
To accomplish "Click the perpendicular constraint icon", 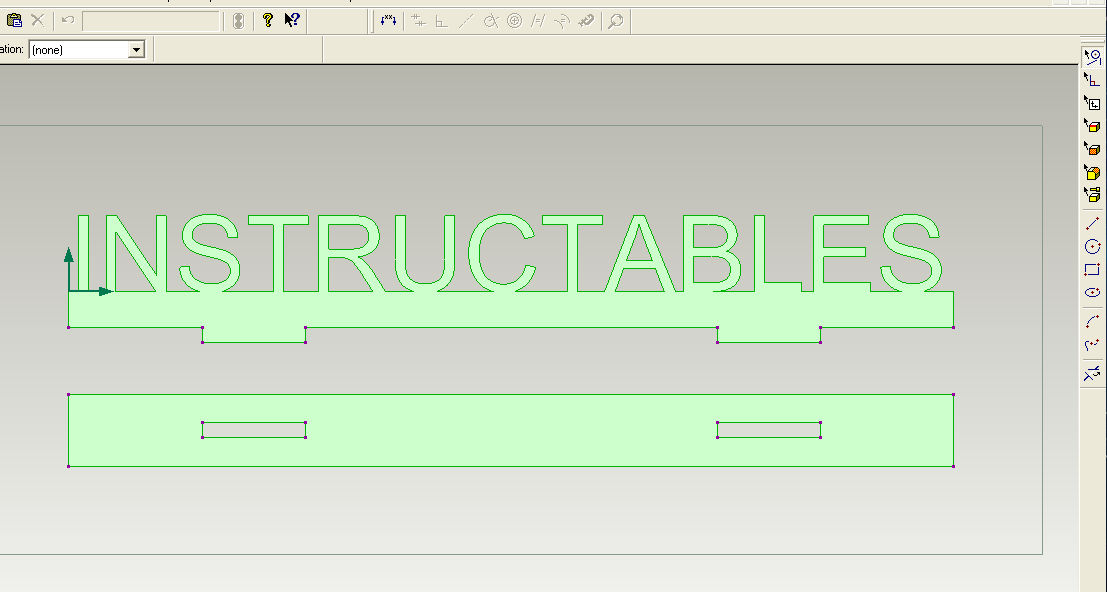I will point(442,21).
